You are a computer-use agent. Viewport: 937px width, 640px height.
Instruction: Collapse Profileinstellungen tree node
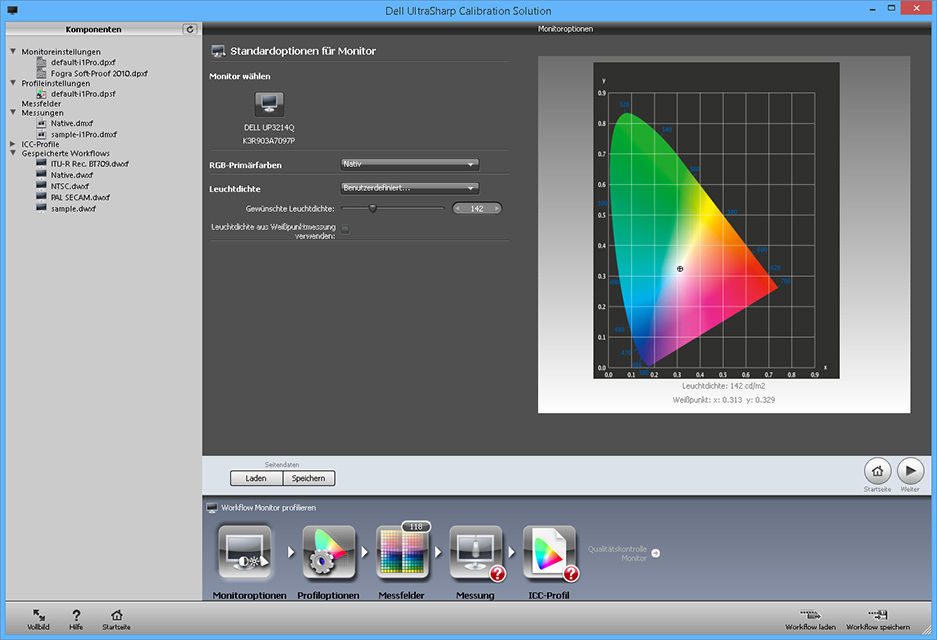pyautogui.click(x=13, y=83)
